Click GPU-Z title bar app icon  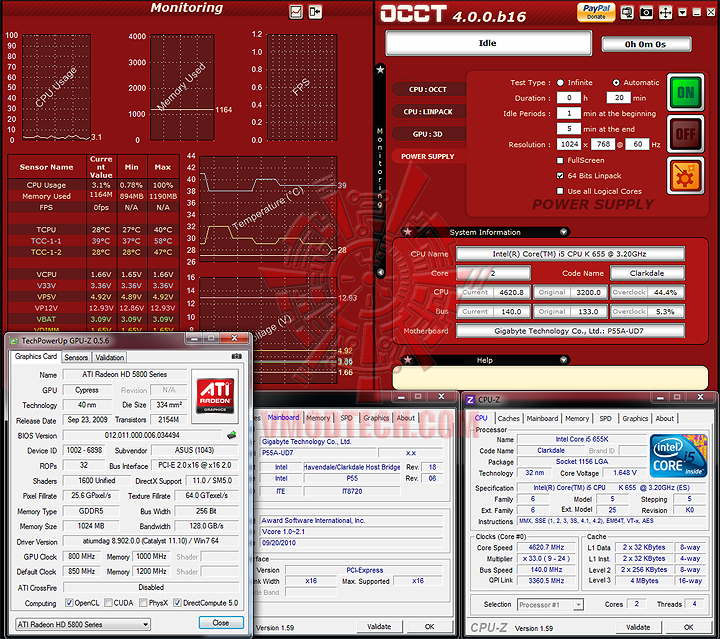point(14,341)
